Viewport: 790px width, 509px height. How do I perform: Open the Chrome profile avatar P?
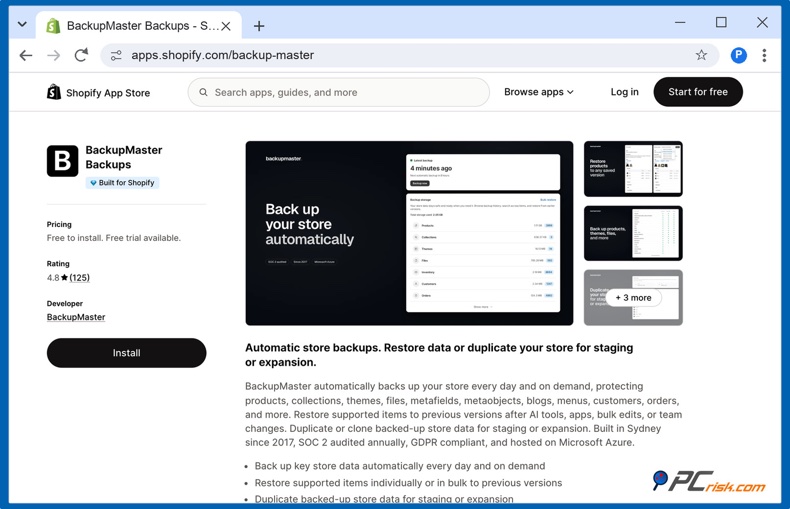coord(739,55)
